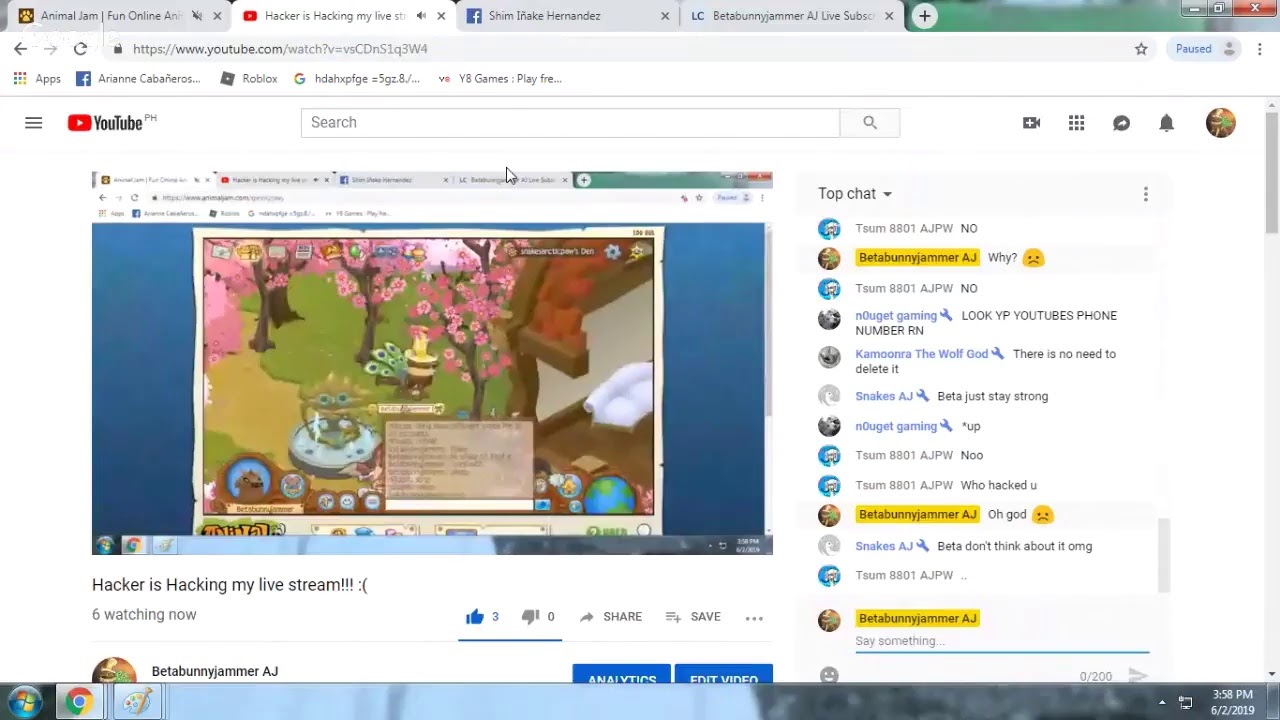Mute the YouTube tab speaker icon
The width and height of the screenshot is (1280, 720).
pyautogui.click(x=420, y=16)
